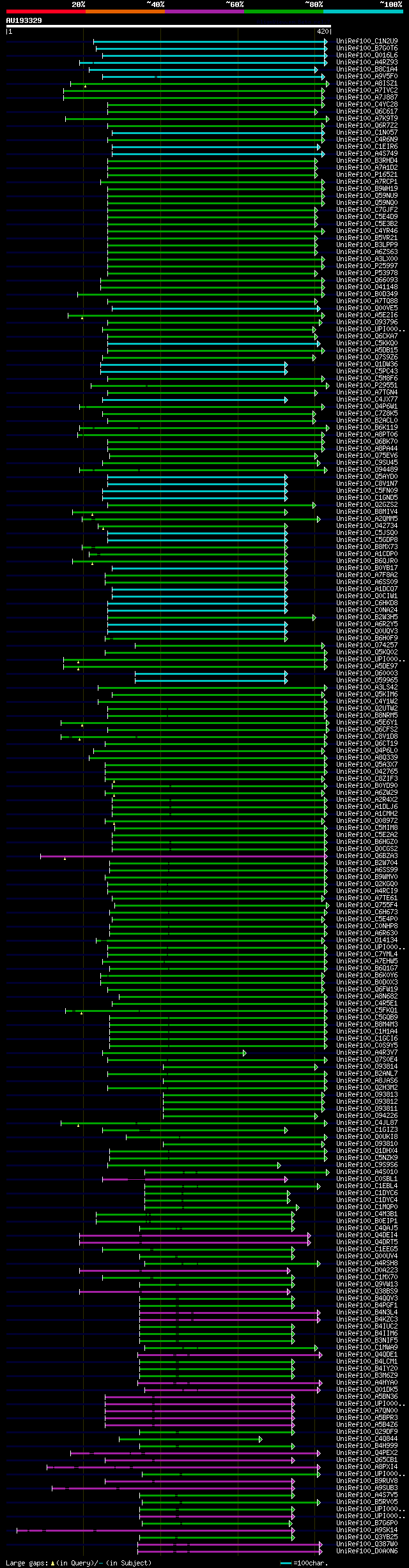Click the 420 query length end marker
Viewport: 409px width, 1568px height.
(x=322, y=31)
